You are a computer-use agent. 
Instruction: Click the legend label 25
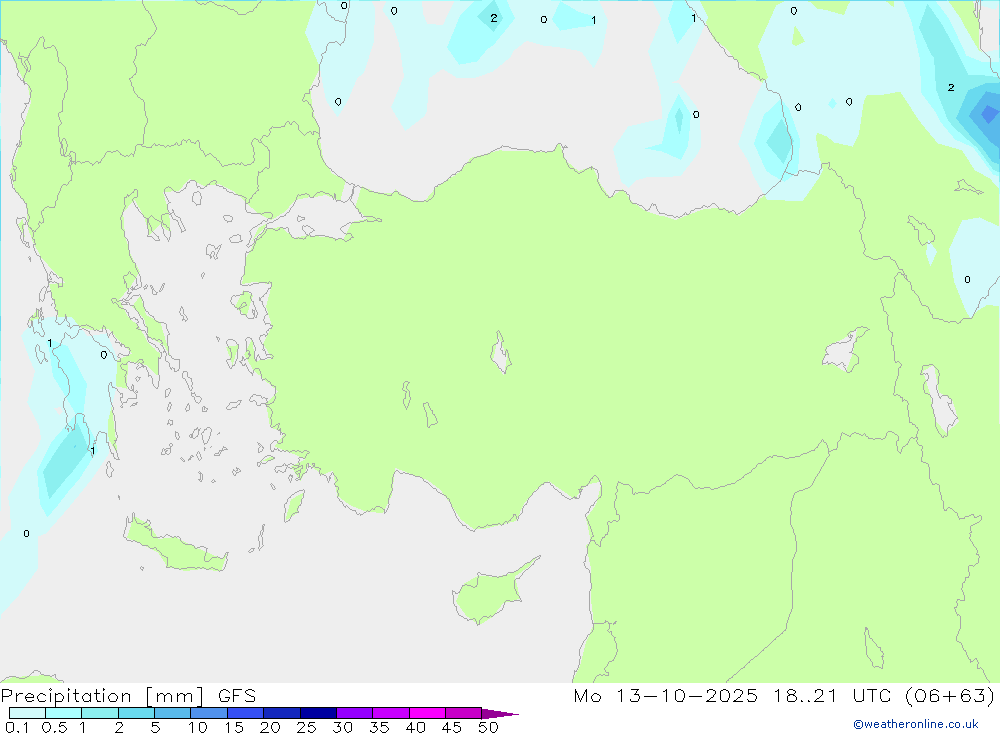[306, 727]
